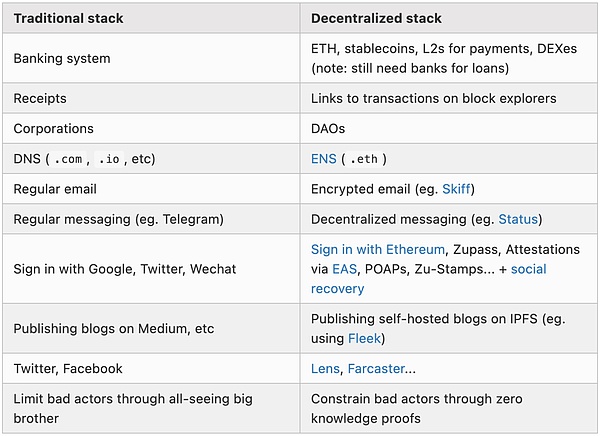Viewport: 600px width, 436px height.
Task: Click the Lens link
Action: point(325,369)
